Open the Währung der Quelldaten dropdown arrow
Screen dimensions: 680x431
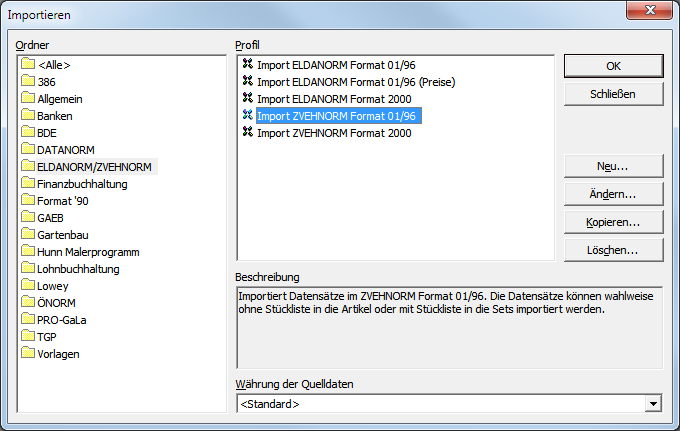(x=653, y=404)
